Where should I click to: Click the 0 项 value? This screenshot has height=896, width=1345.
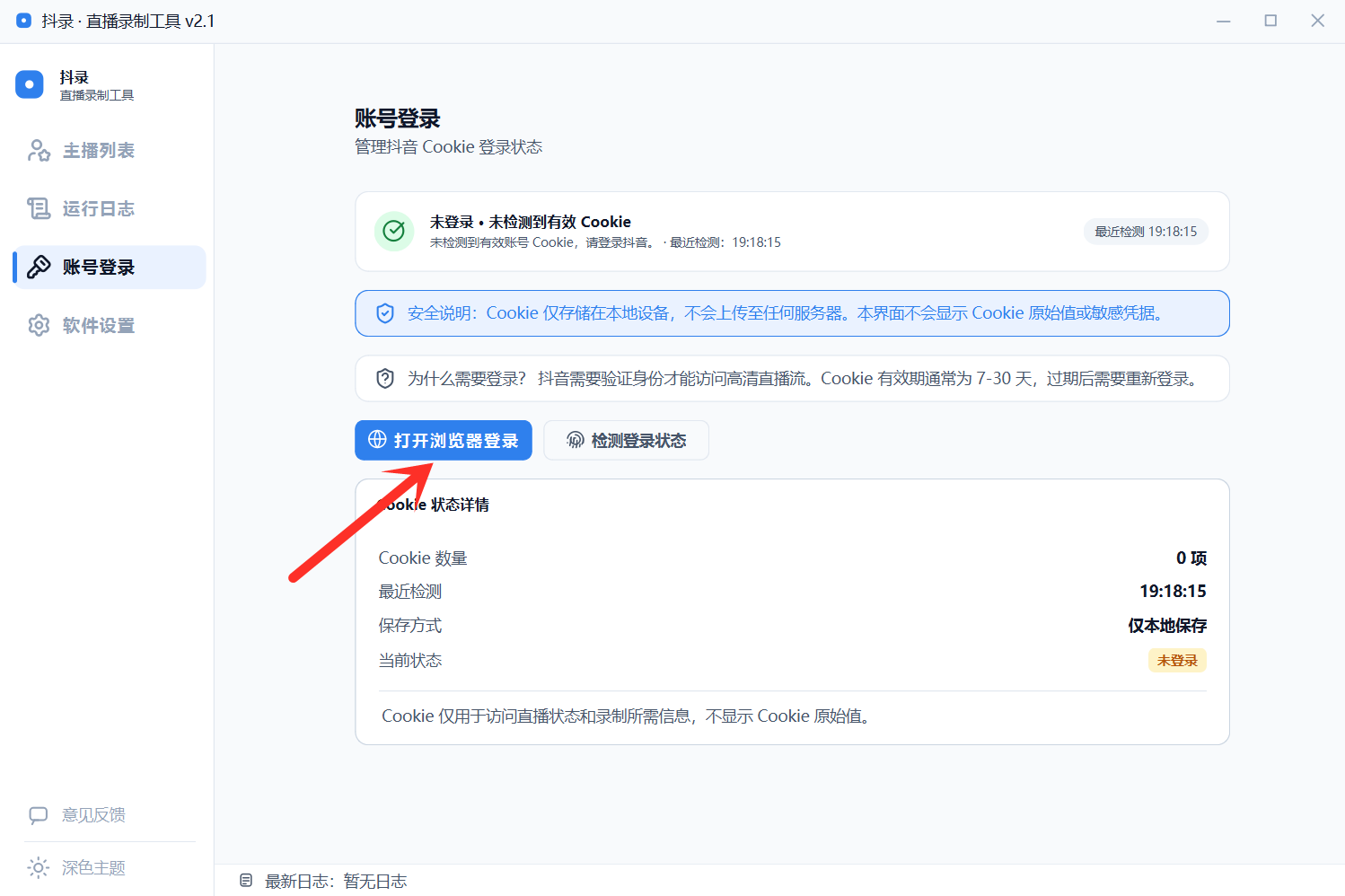click(x=1191, y=558)
